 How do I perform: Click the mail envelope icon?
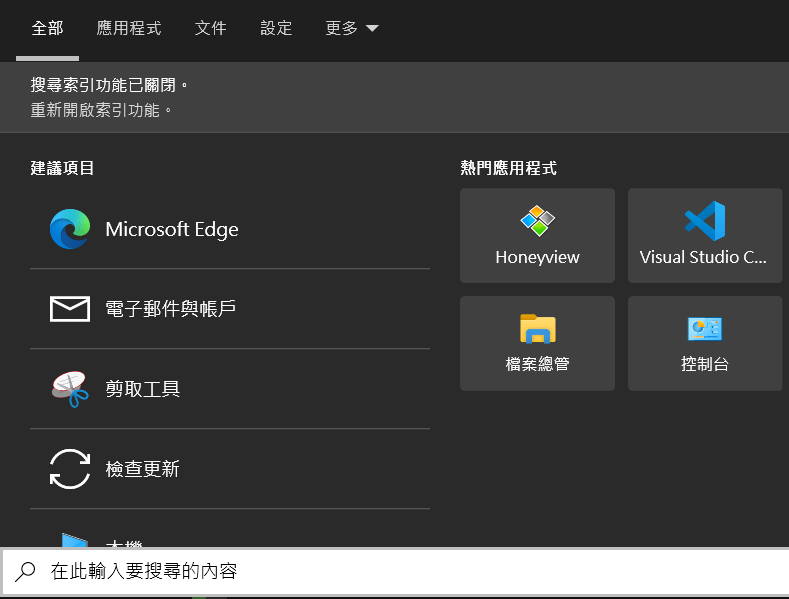tap(70, 309)
